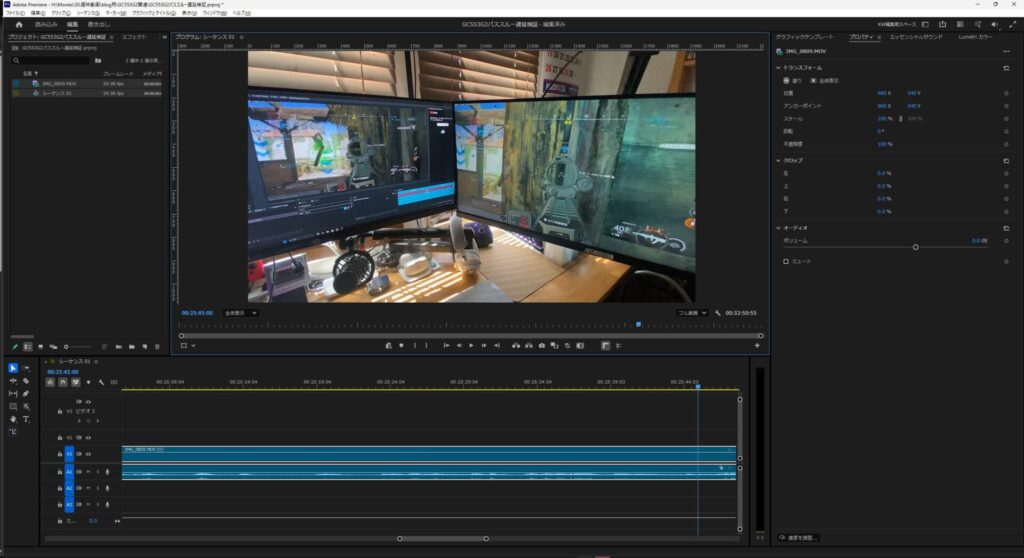Open the zoom level dropdown in program monitor
This screenshot has height=558, width=1024.
[240, 313]
